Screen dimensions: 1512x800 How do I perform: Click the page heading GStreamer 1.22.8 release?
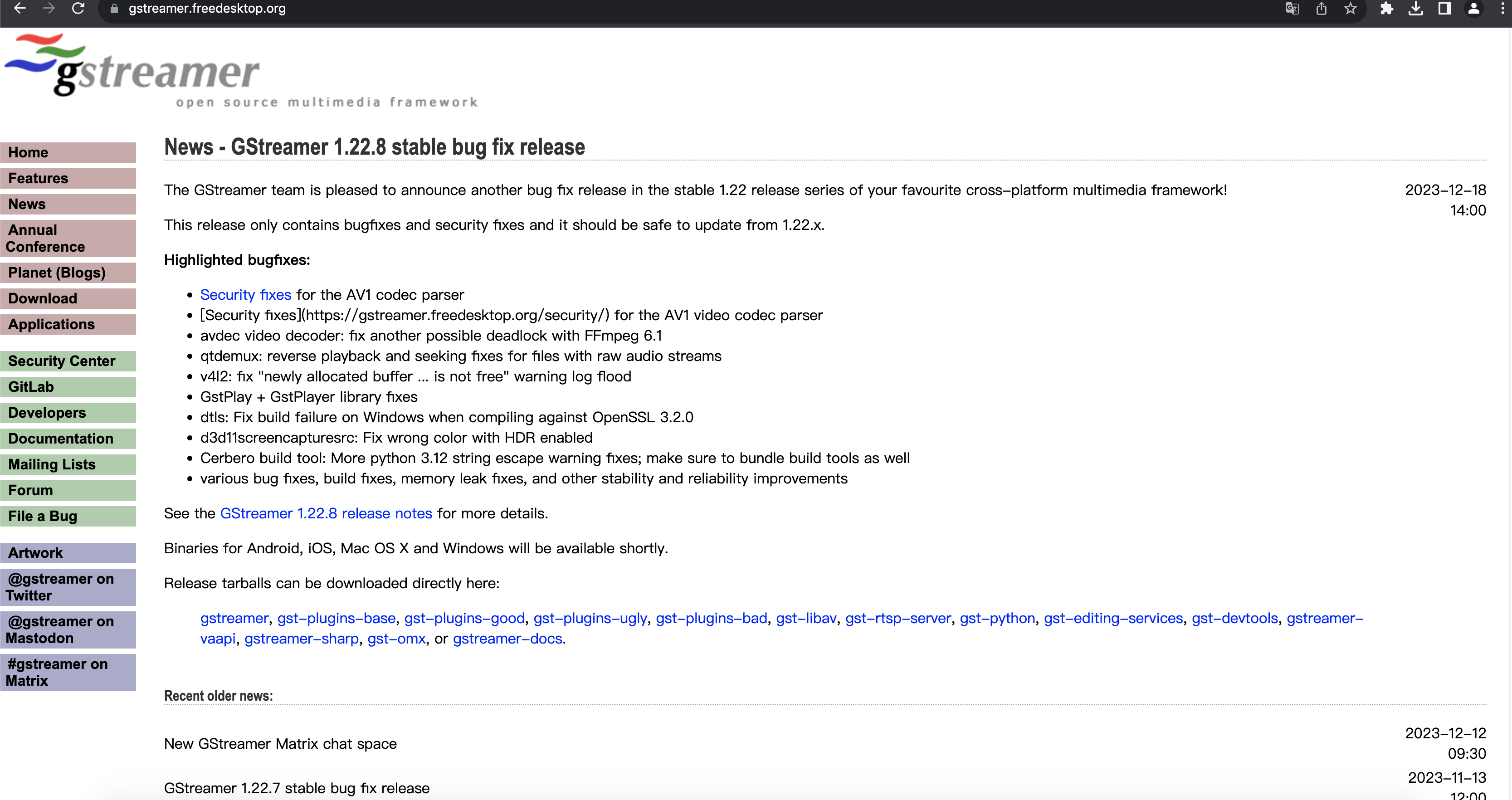tap(375, 147)
